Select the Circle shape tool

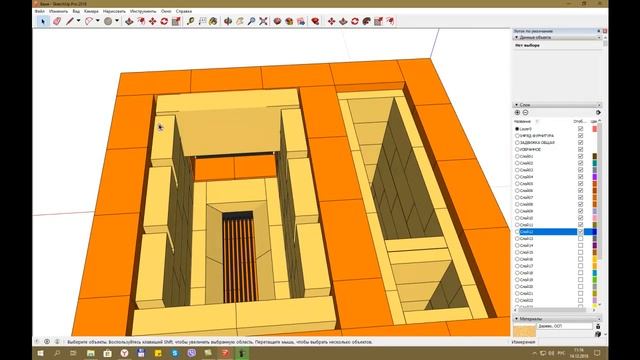(108, 21)
